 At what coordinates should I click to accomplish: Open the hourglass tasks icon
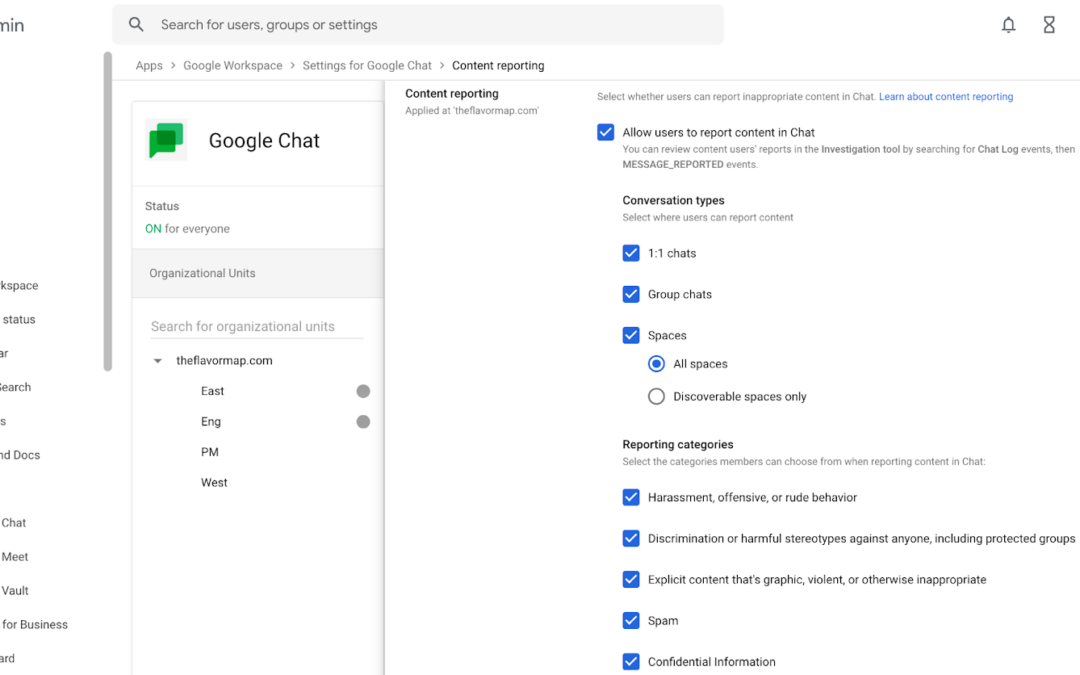(x=1049, y=25)
